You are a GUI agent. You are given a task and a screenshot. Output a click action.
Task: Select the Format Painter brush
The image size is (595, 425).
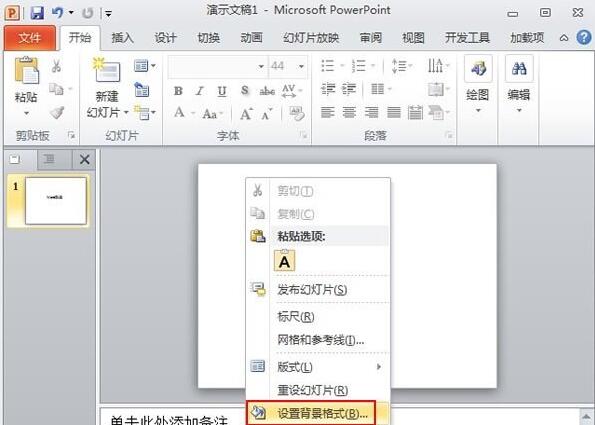tap(57, 112)
